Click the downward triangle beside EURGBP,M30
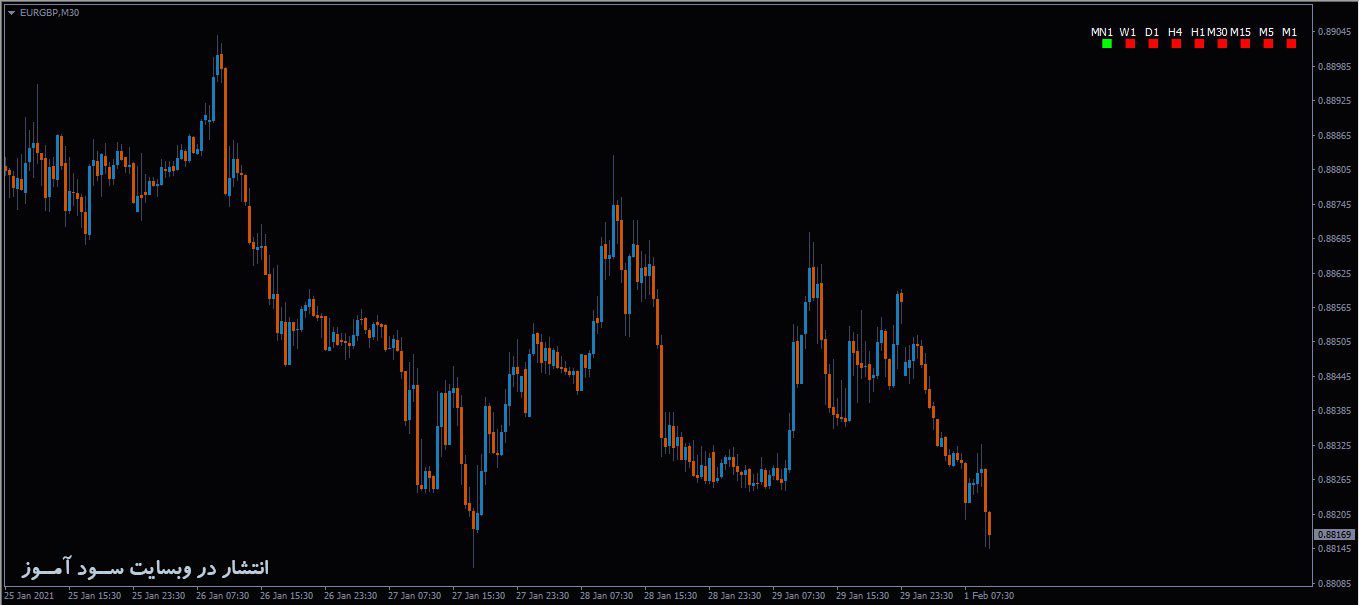Viewport: 1360px width, 605px height. [11, 12]
